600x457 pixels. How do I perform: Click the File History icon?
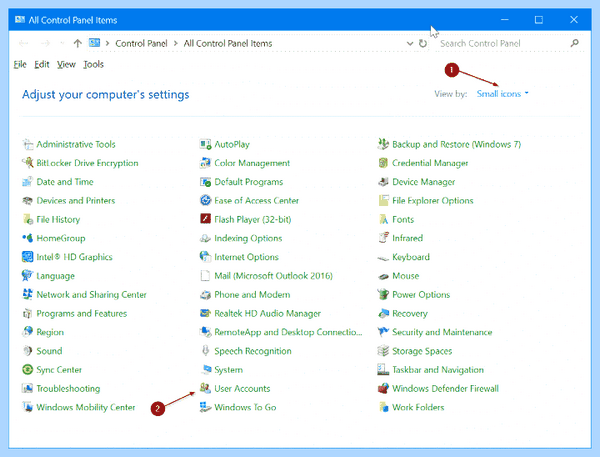pyautogui.click(x=28, y=219)
